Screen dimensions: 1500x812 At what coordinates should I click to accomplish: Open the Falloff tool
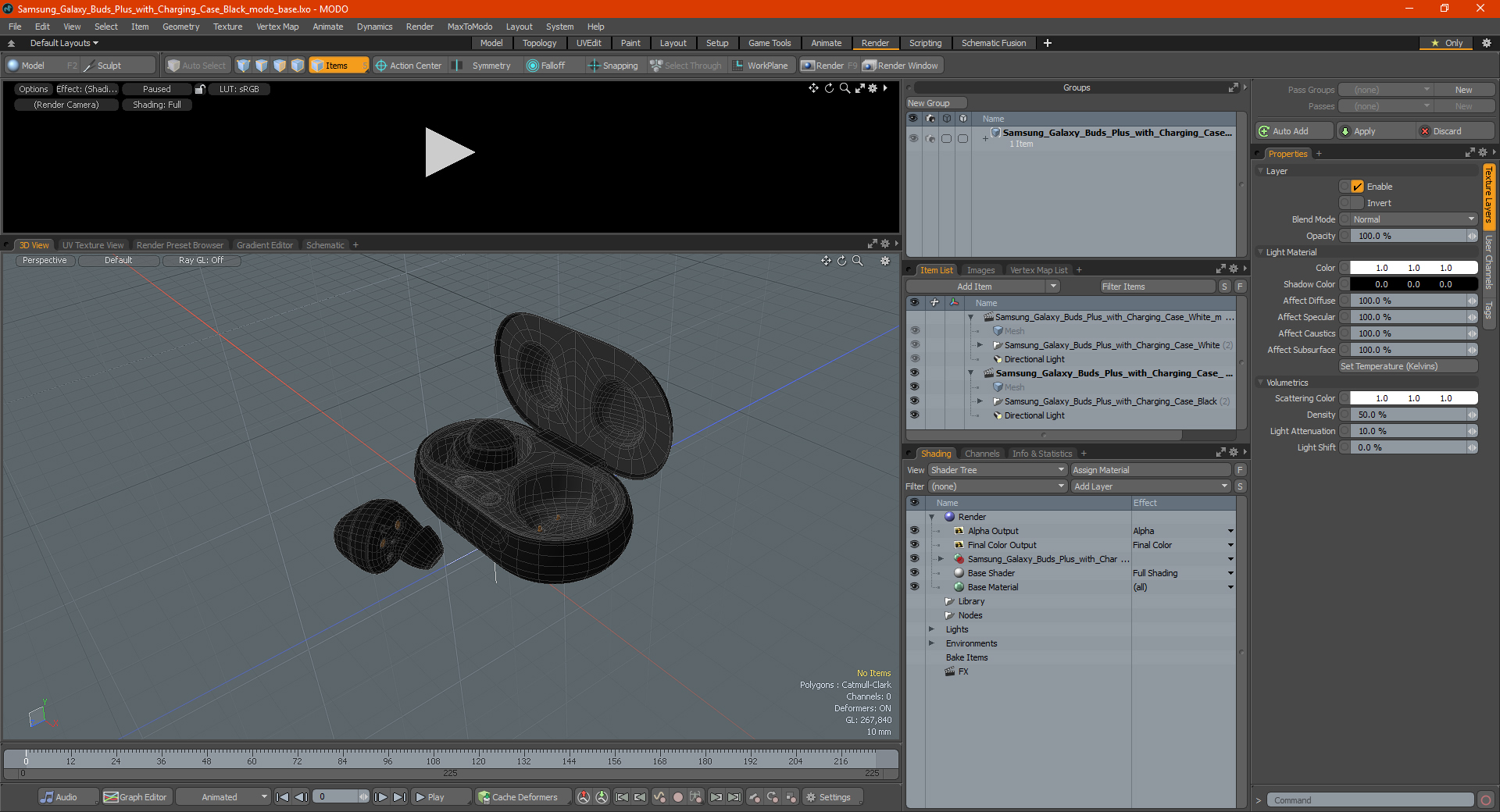coord(545,66)
